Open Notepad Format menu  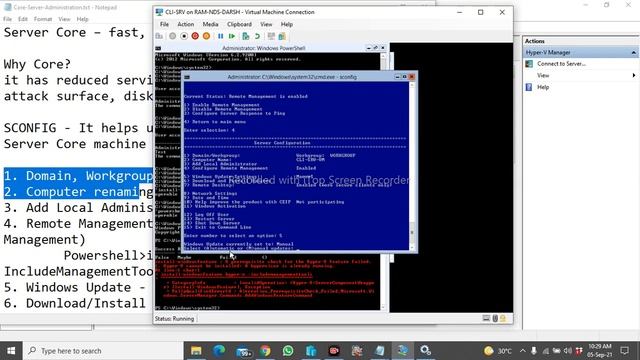(43, 19)
